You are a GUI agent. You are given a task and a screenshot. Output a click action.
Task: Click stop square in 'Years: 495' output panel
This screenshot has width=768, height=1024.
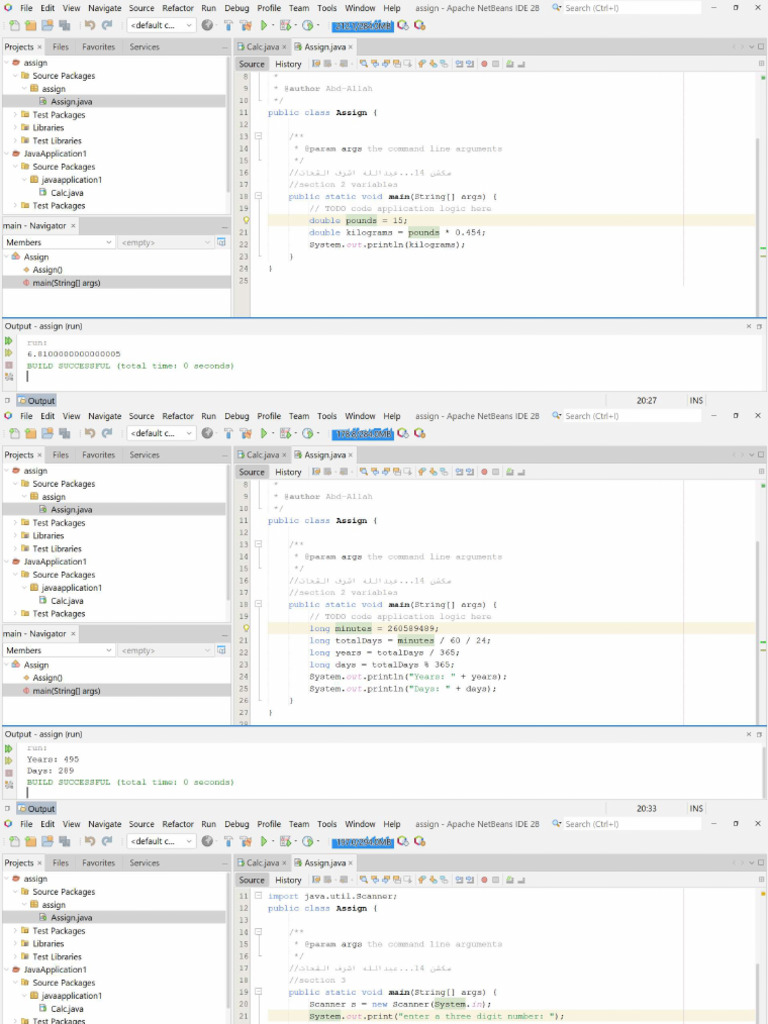point(8,773)
